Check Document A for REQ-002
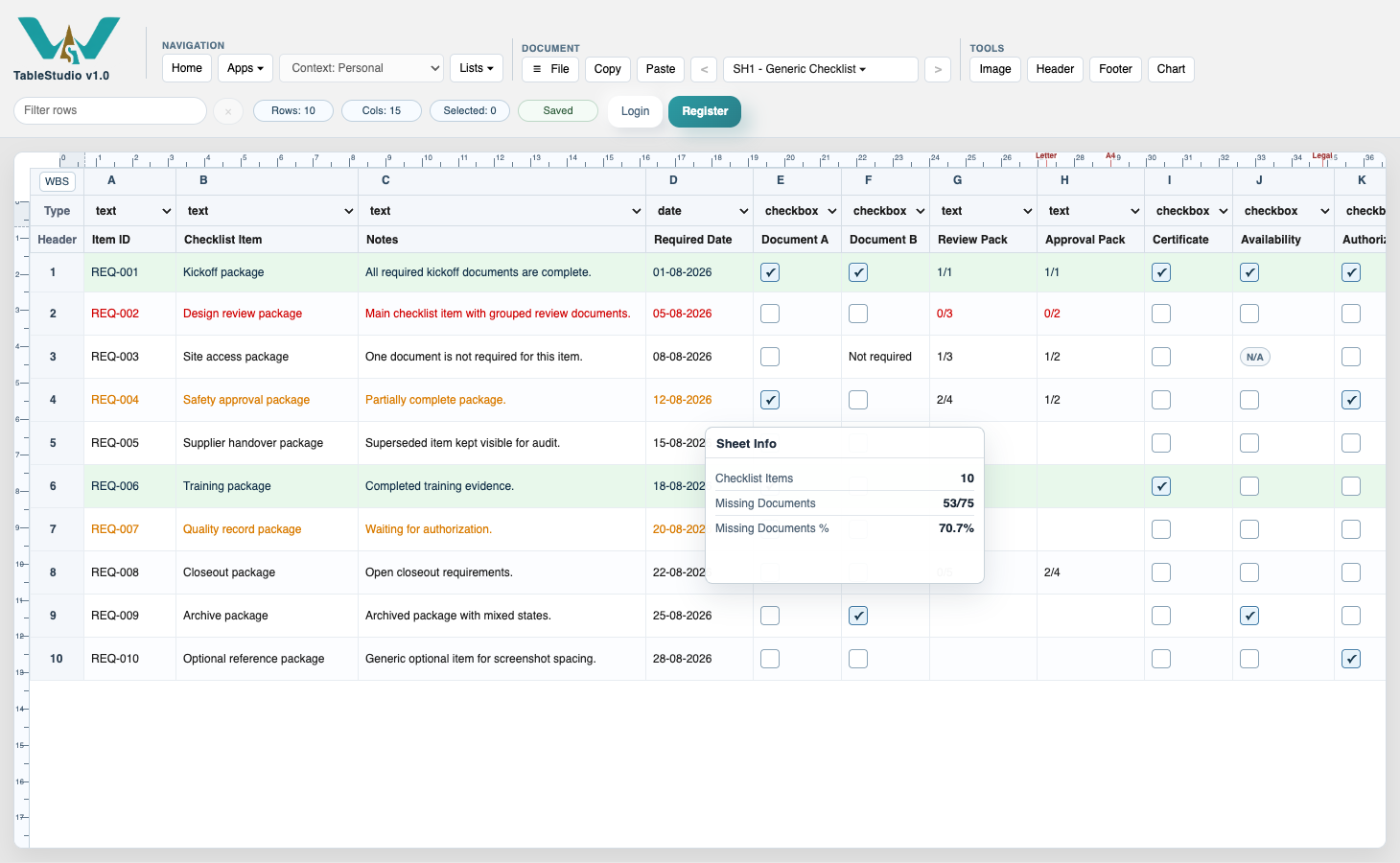 770,314
